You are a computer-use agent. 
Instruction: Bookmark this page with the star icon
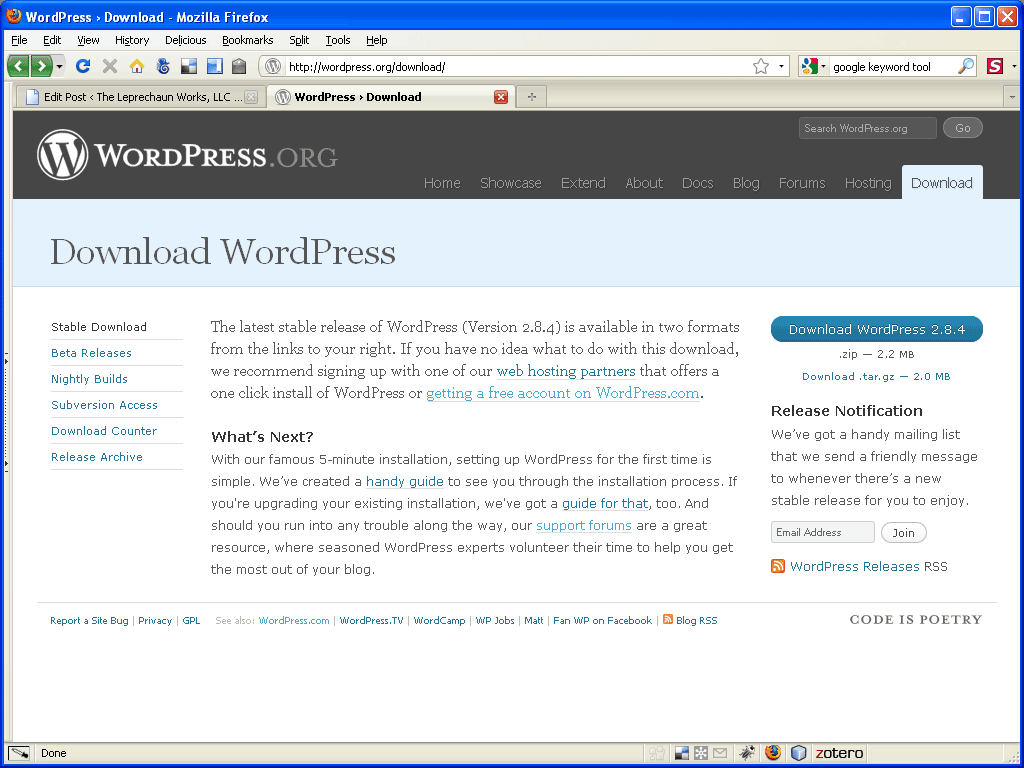[x=761, y=67]
